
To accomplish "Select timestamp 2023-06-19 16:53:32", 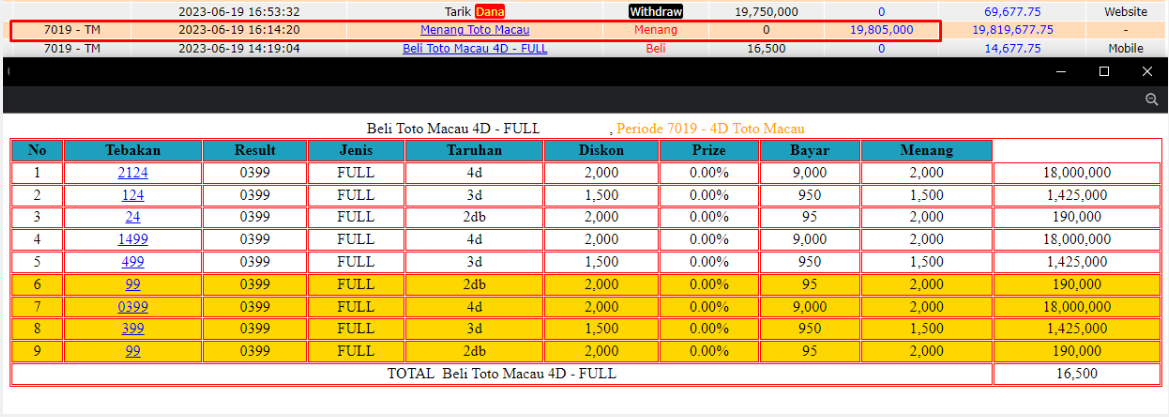I will (x=239, y=12).
